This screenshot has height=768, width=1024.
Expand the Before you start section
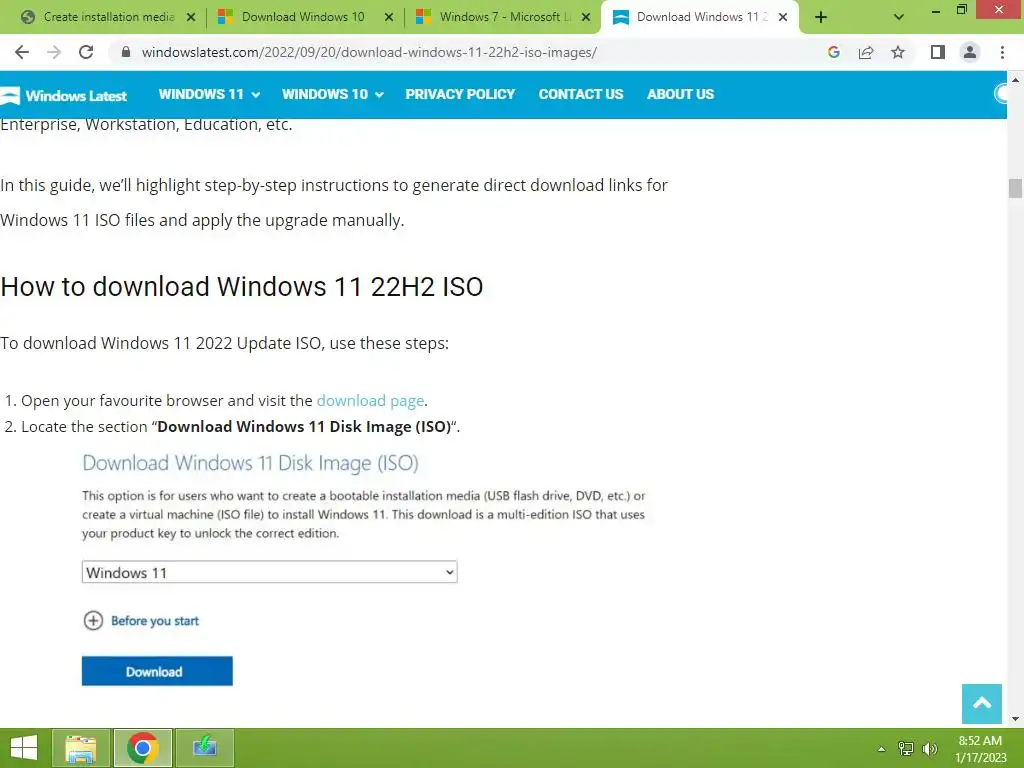click(x=141, y=620)
